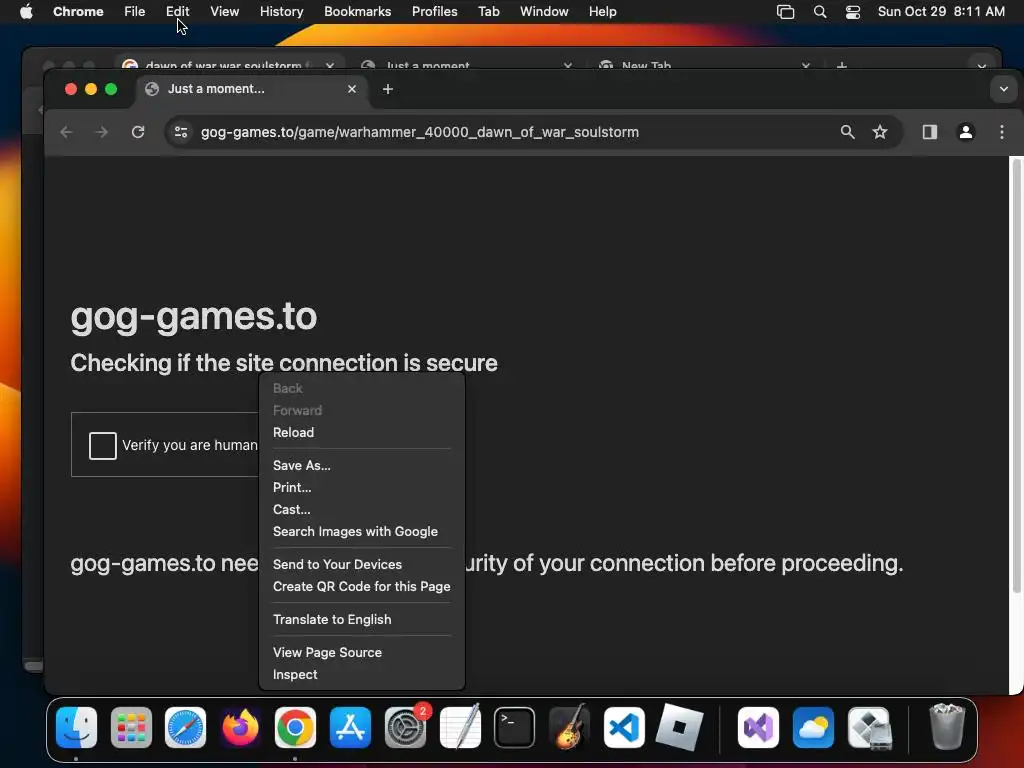Screen dimensions: 1024x768
Task: Select 'View Page Source'
Action: 362,652
